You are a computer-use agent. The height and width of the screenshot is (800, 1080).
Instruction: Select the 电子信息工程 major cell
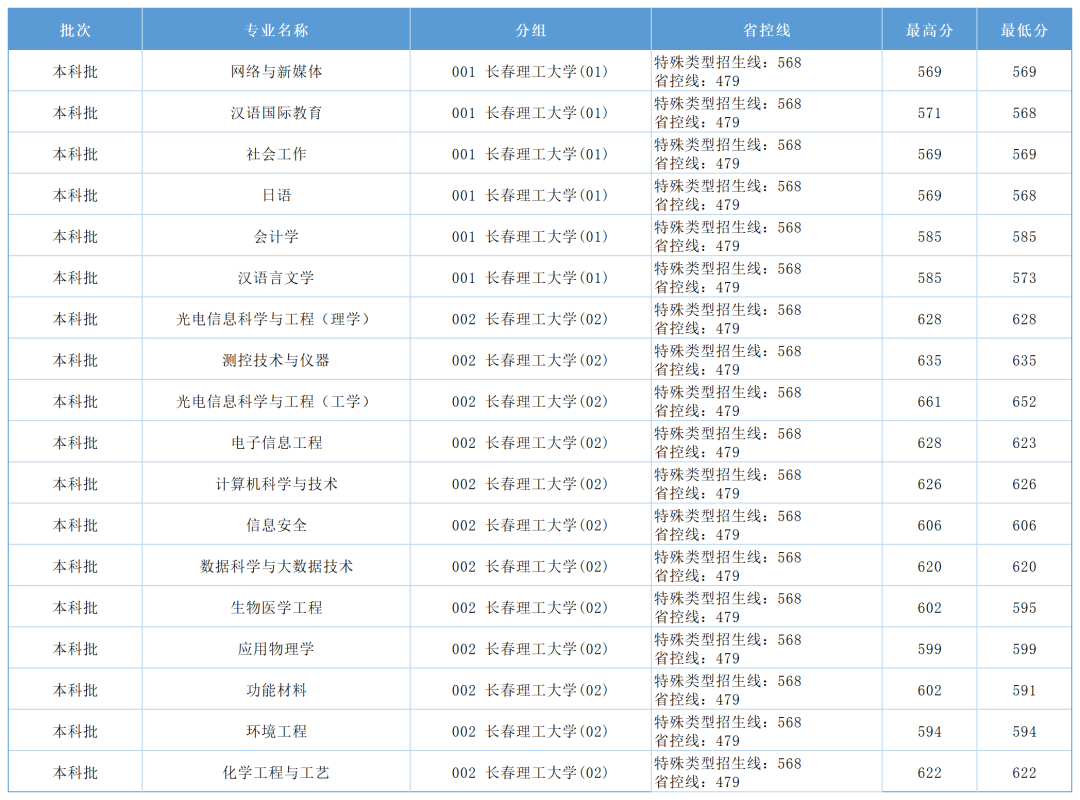pos(276,442)
